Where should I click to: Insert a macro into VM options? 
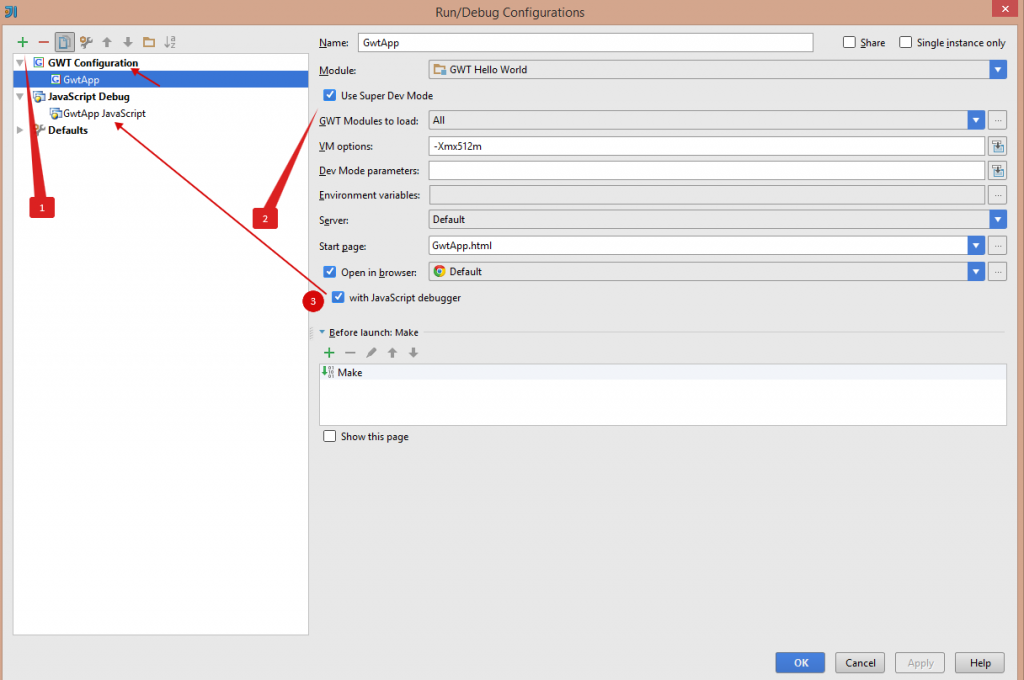(996, 145)
